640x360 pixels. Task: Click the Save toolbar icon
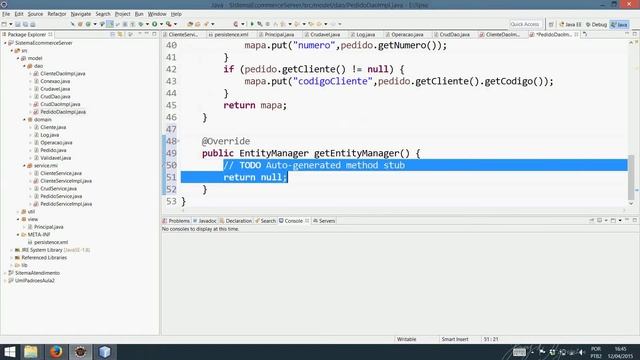[x=18, y=24]
